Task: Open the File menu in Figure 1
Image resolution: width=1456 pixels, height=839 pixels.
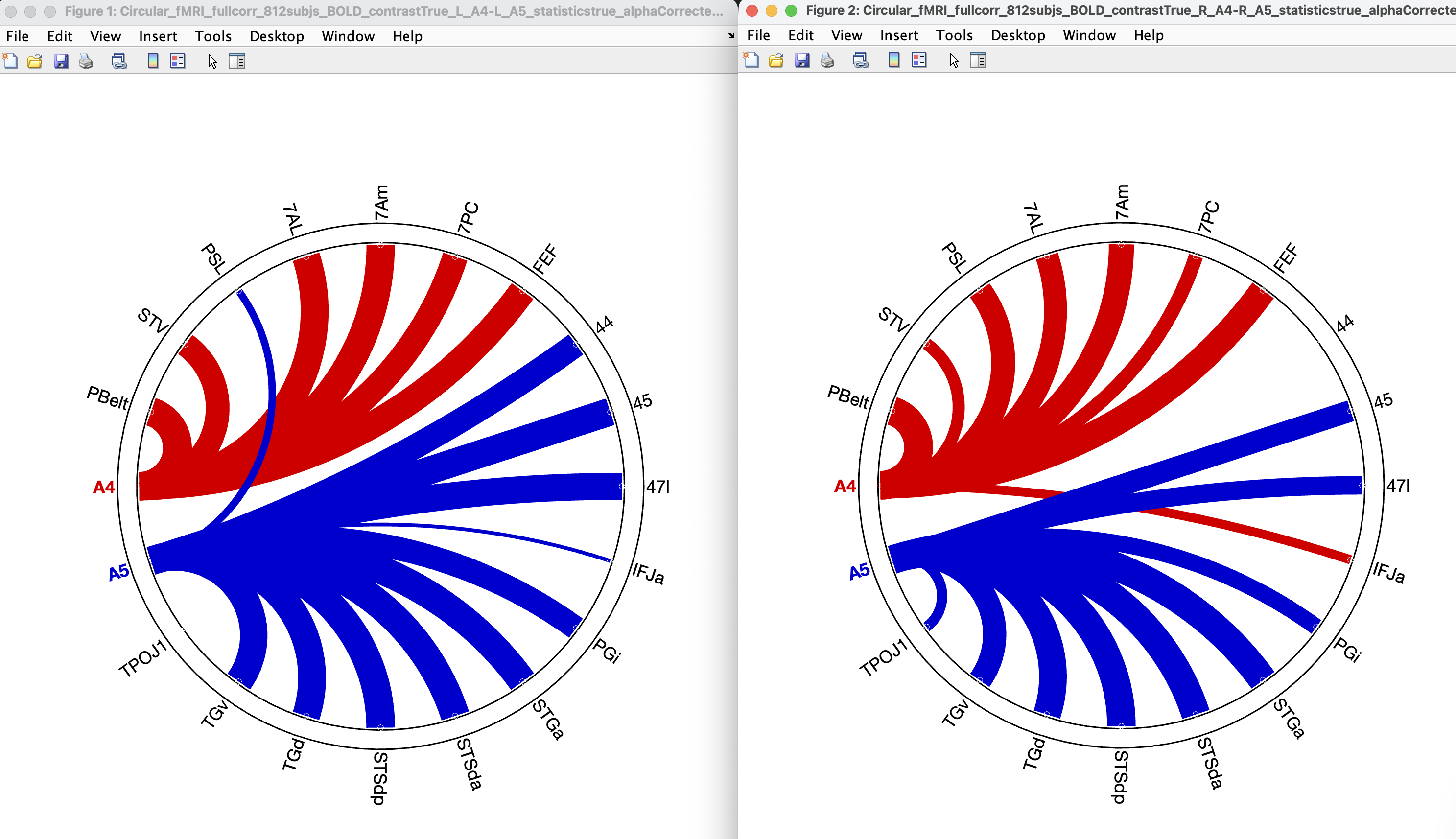Action: coord(17,36)
